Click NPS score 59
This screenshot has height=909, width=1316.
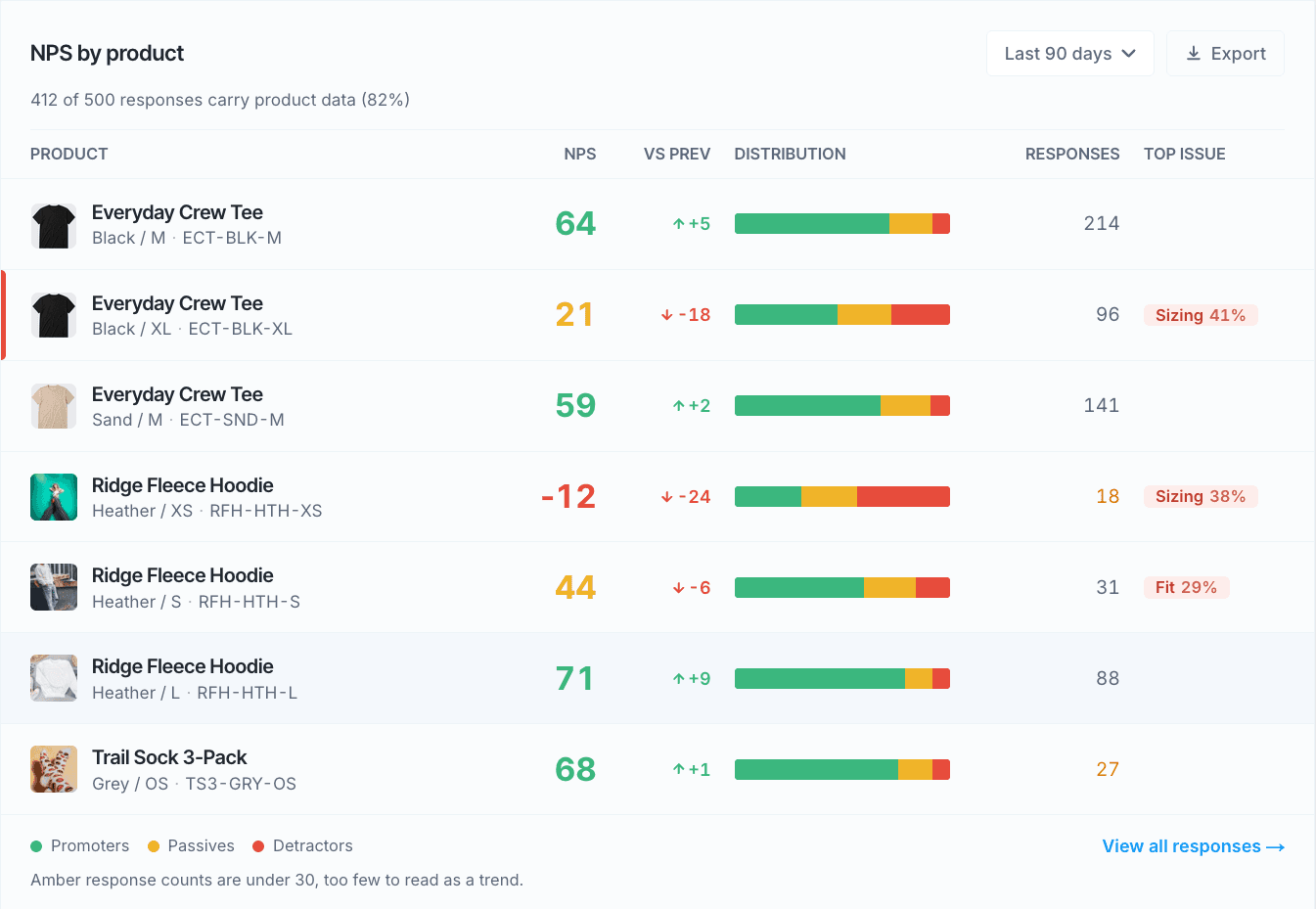(x=575, y=405)
